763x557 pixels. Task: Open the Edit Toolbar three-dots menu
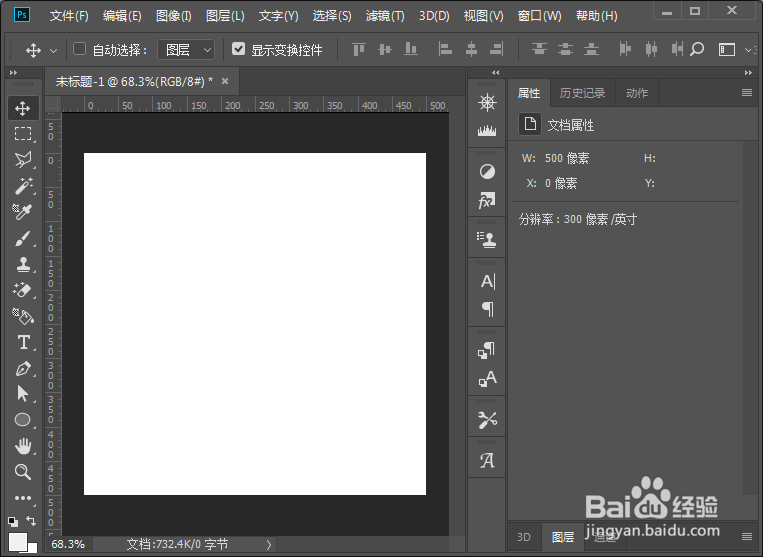[23, 498]
